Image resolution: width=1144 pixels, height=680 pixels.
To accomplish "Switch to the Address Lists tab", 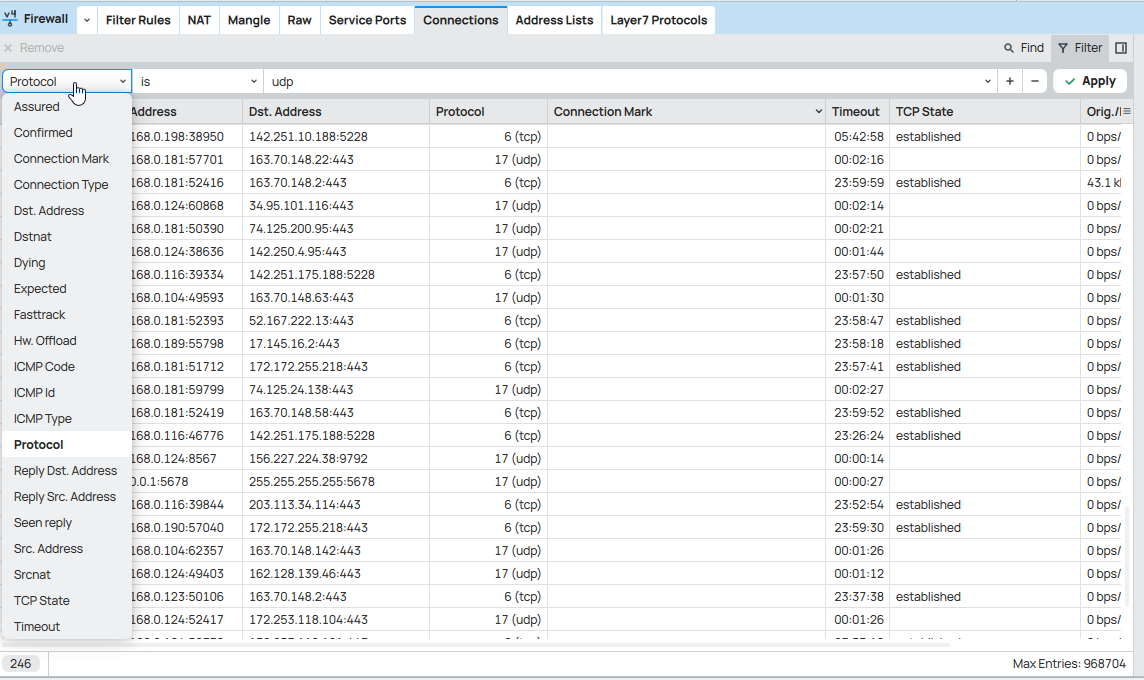I will (x=554, y=20).
